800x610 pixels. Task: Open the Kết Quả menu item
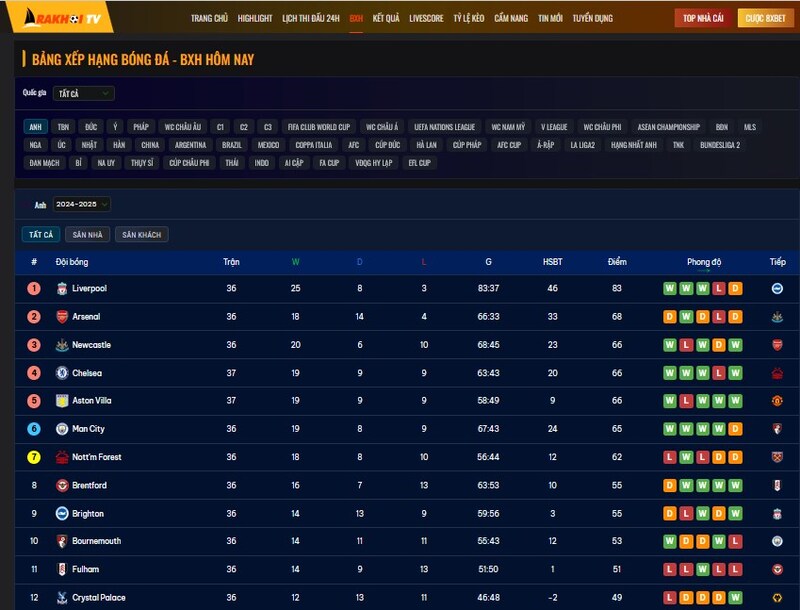click(x=386, y=18)
